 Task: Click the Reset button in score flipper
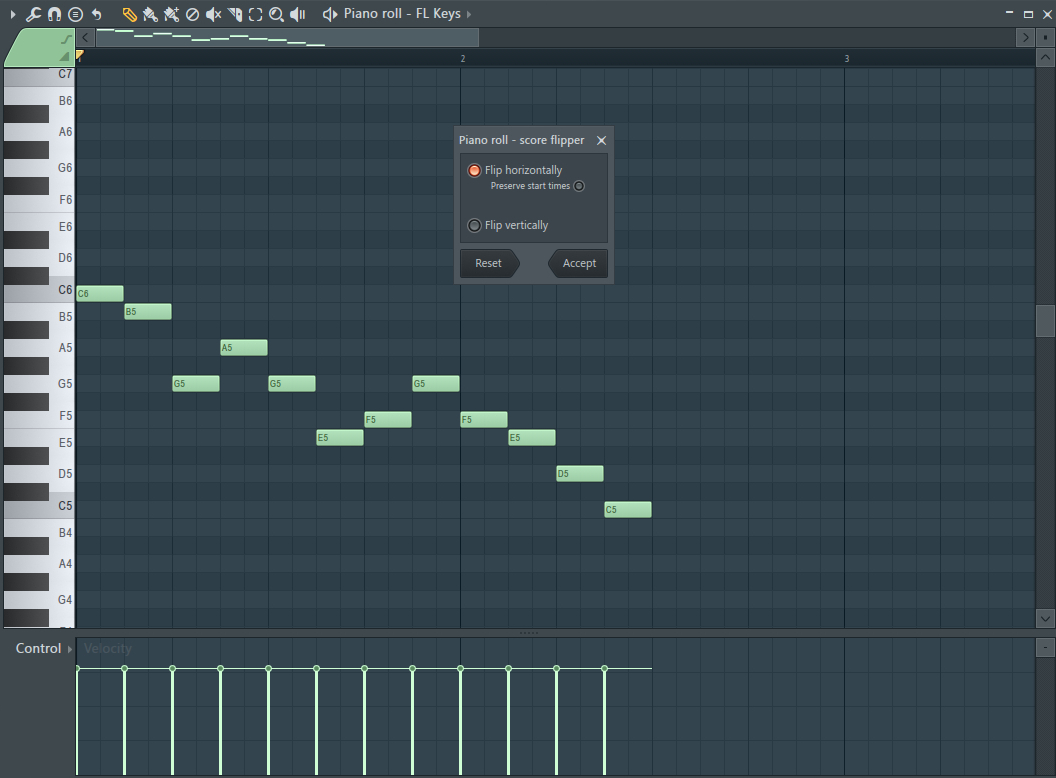click(489, 263)
